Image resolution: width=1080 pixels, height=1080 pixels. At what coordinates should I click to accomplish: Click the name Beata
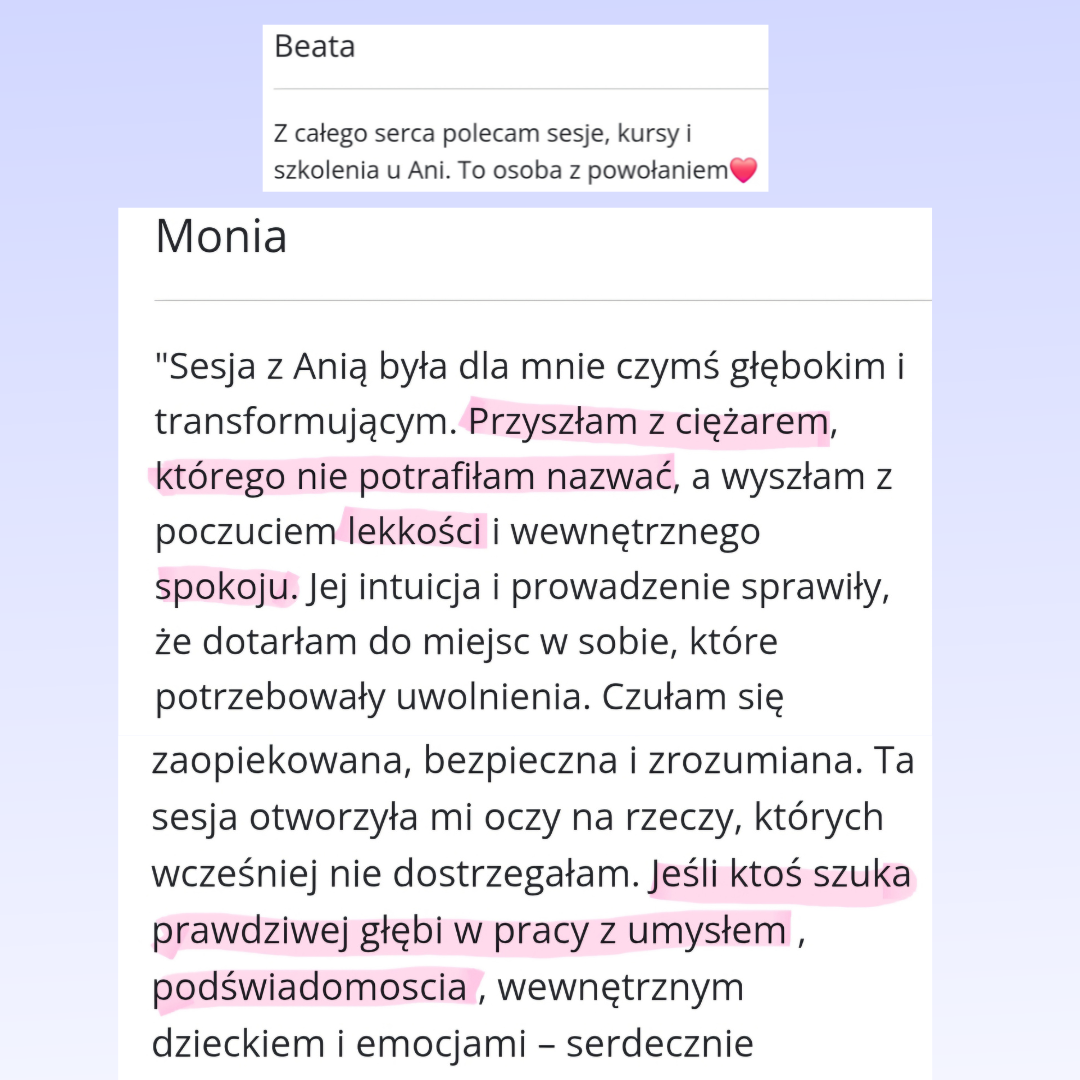(x=314, y=47)
